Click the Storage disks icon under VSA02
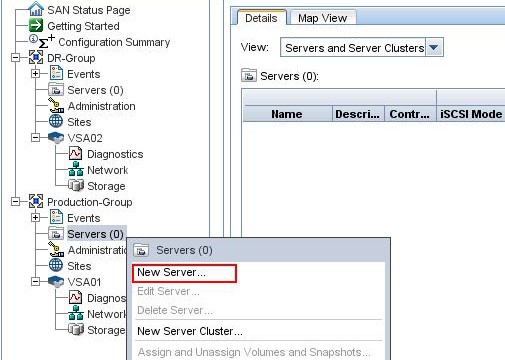This screenshot has height=360, width=505. click(76, 185)
